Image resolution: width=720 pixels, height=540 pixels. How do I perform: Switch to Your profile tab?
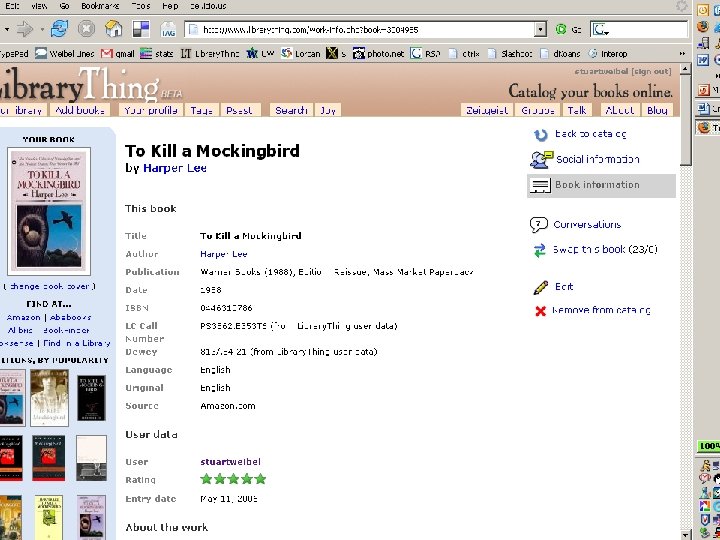(x=151, y=110)
